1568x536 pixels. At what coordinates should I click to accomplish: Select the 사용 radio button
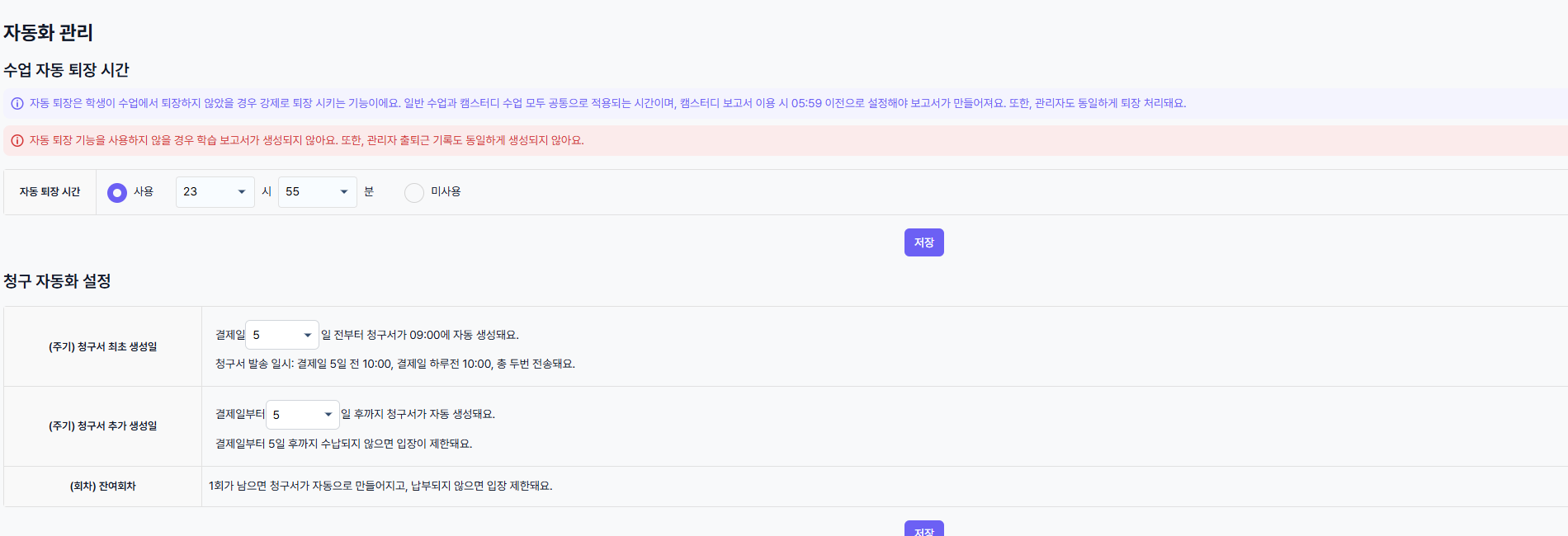(117, 192)
